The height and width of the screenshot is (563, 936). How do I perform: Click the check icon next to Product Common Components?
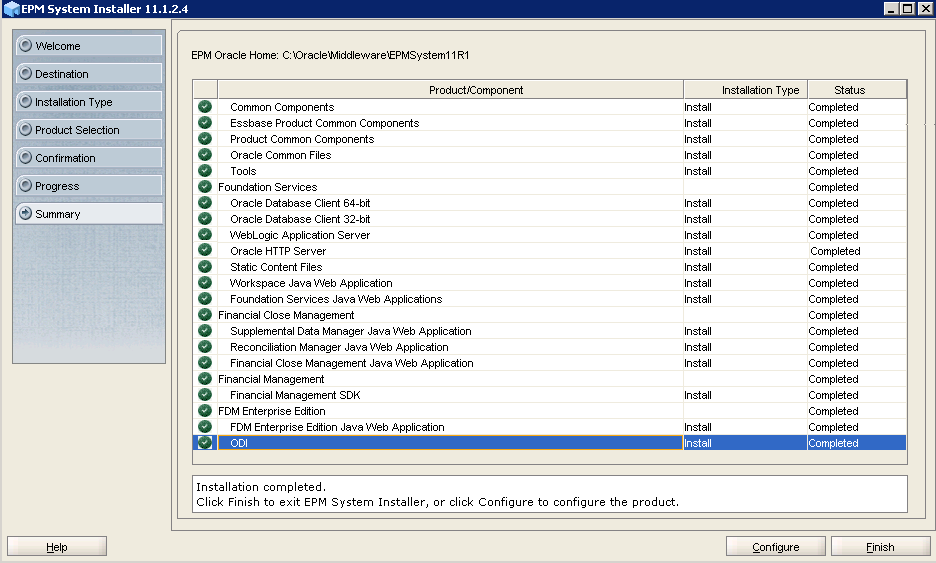pos(205,139)
